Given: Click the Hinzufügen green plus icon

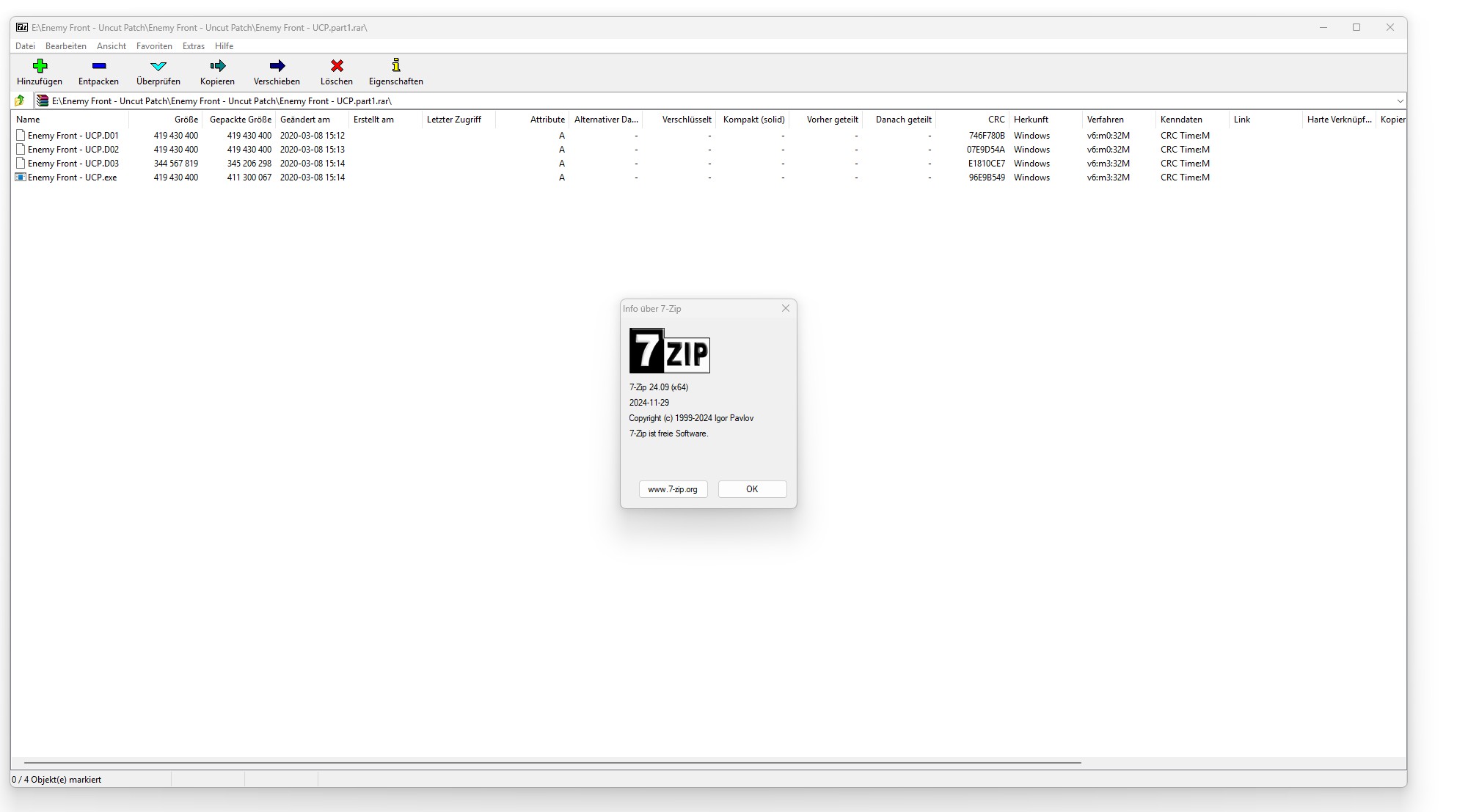Looking at the screenshot, I should [40, 66].
